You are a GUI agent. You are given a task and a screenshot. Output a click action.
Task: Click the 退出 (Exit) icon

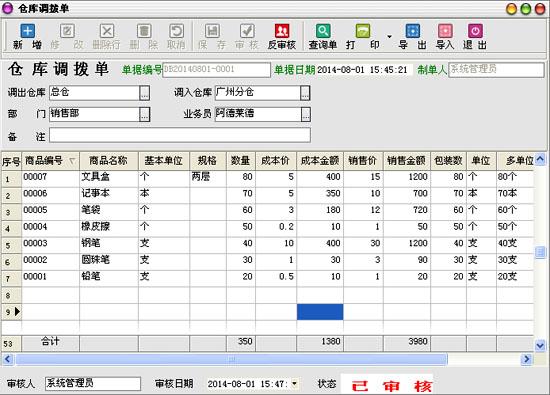475,31
